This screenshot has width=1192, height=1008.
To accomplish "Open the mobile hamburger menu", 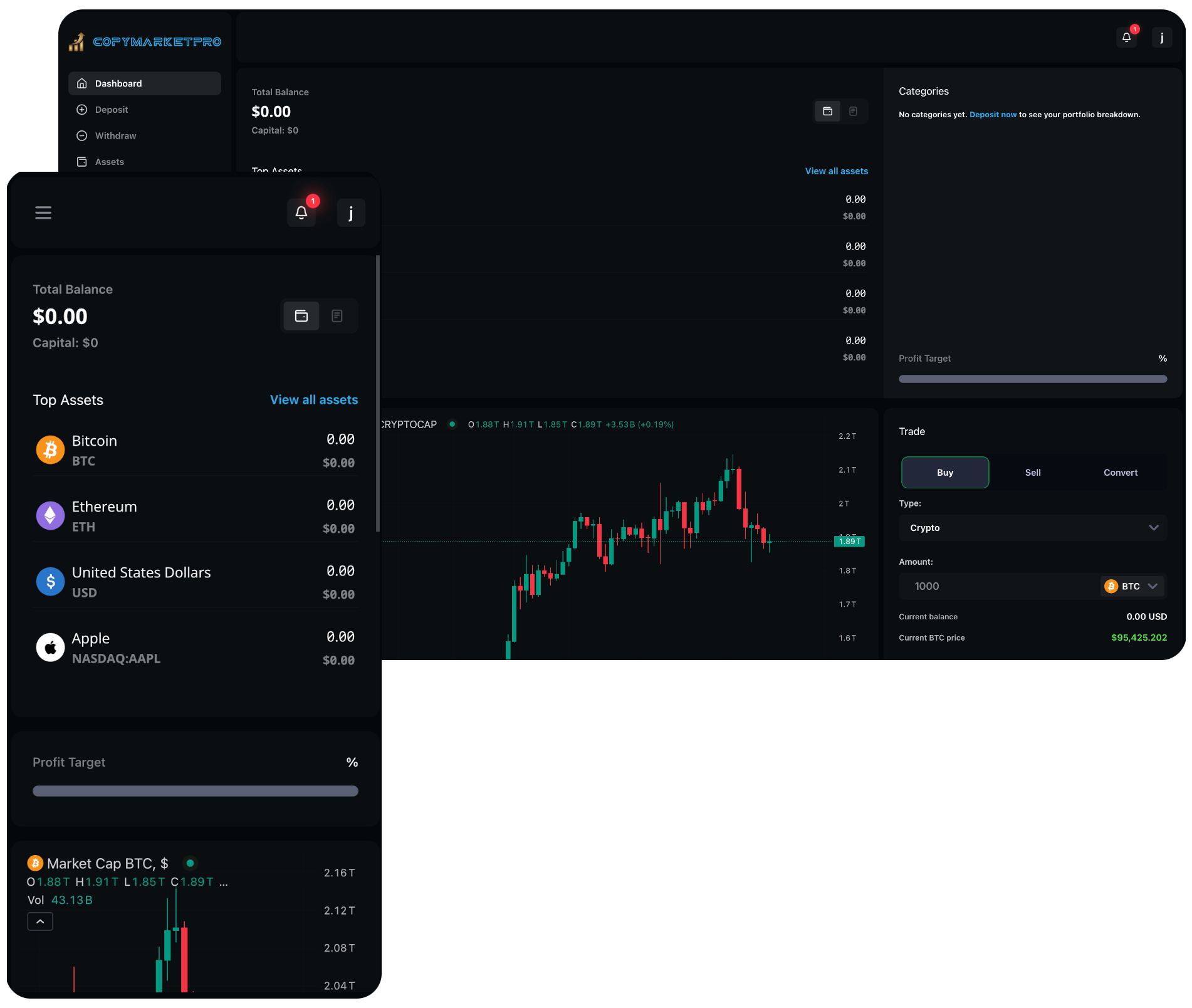I will click(43, 213).
